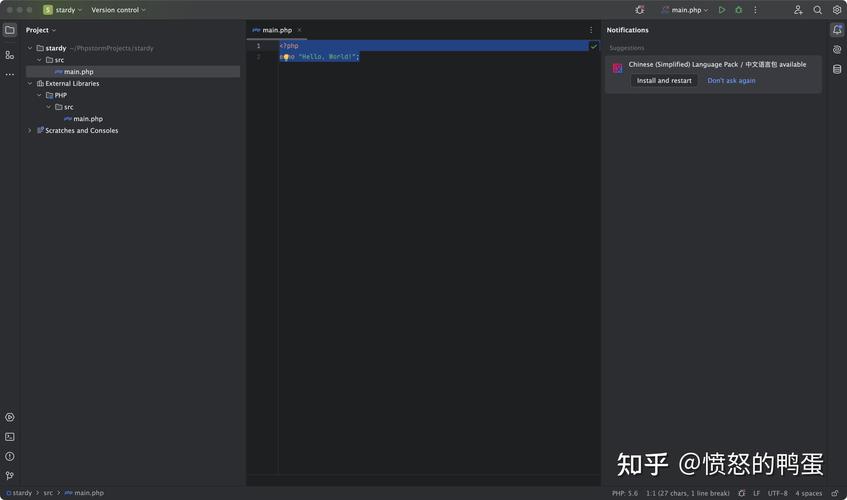Toggle the Notifications bell icon
847x500 pixels.
tap(837, 30)
